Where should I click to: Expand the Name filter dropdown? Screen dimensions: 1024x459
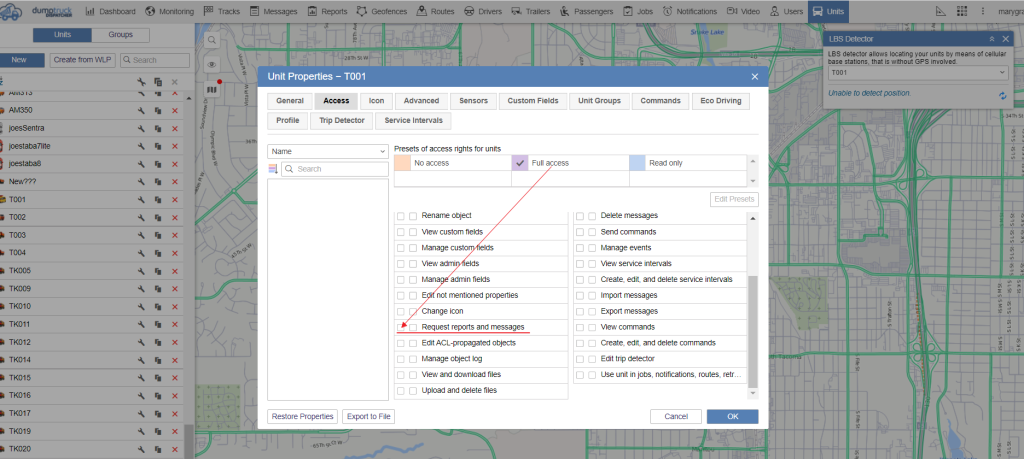point(327,151)
